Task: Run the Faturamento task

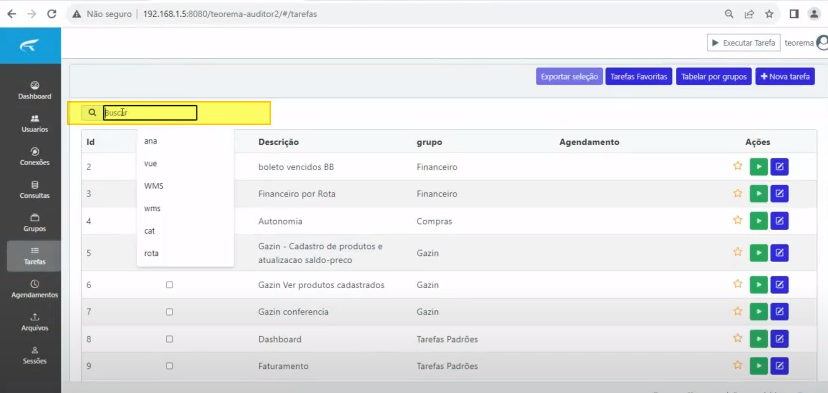Action: (x=758, y=366)
